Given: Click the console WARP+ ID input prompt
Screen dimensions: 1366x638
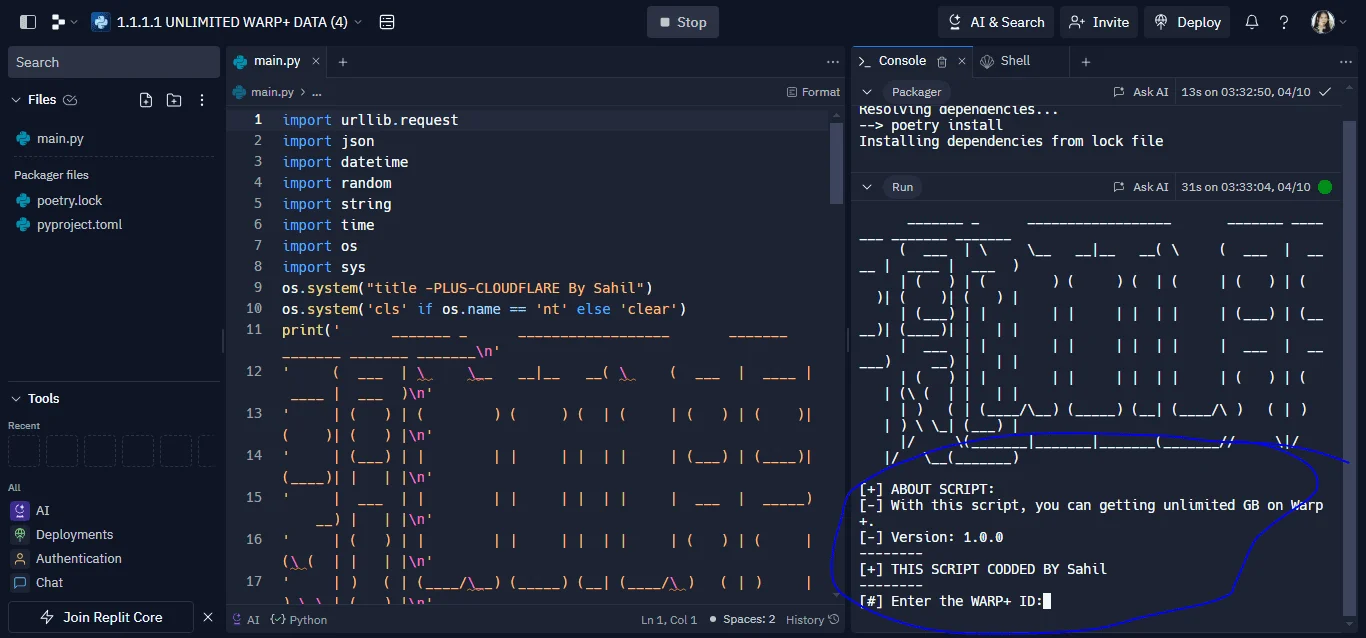Looking at the screenshot, I should pyautogui.click(x=954, y=601).
